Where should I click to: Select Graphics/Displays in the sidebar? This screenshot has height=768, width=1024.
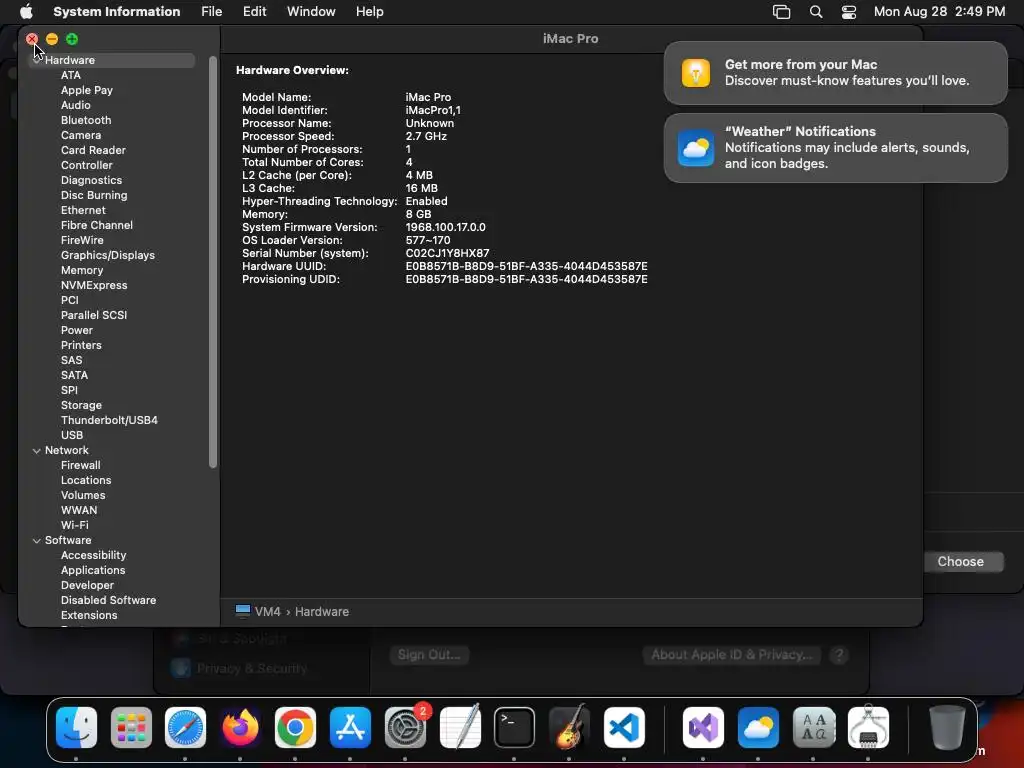pyautogui.click(x=108, y=255)
